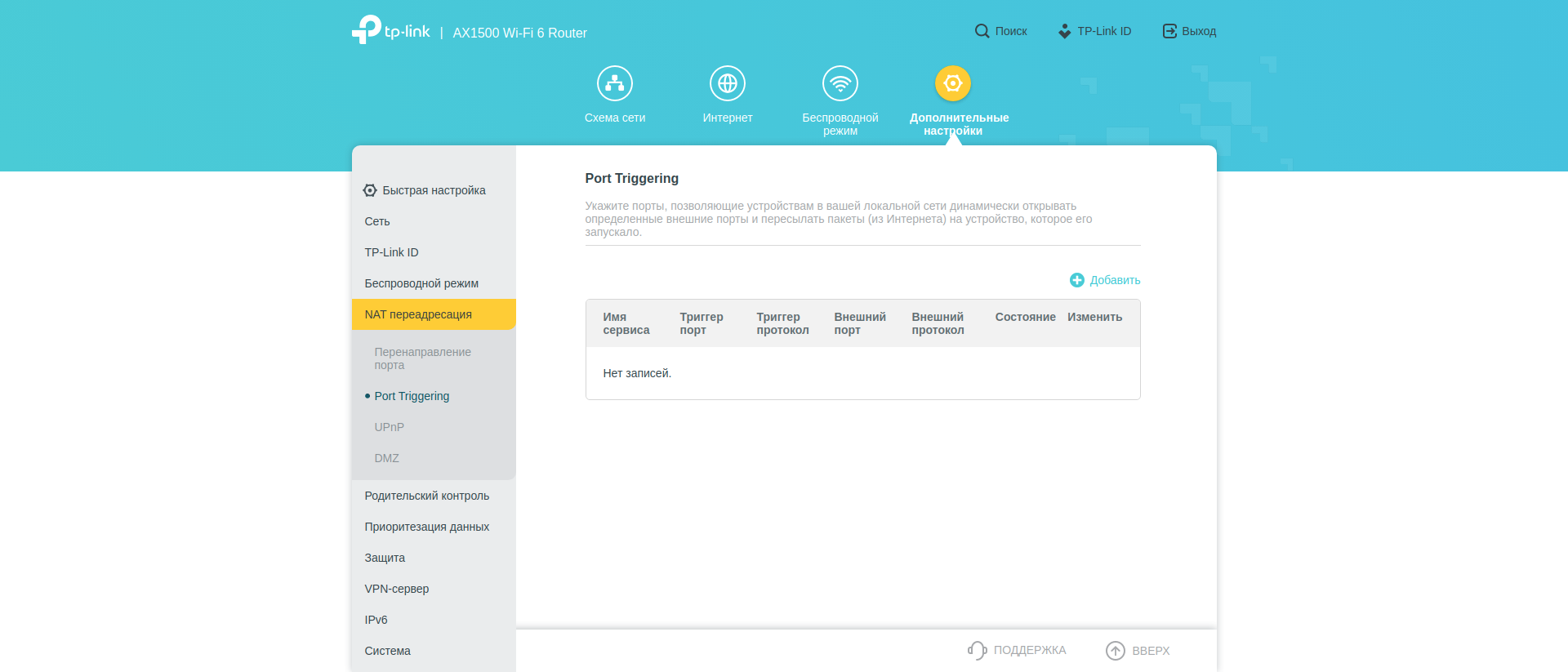Open Родительский контроль in the sidebar
This screenshot has width=1568, height=672.
426,496
